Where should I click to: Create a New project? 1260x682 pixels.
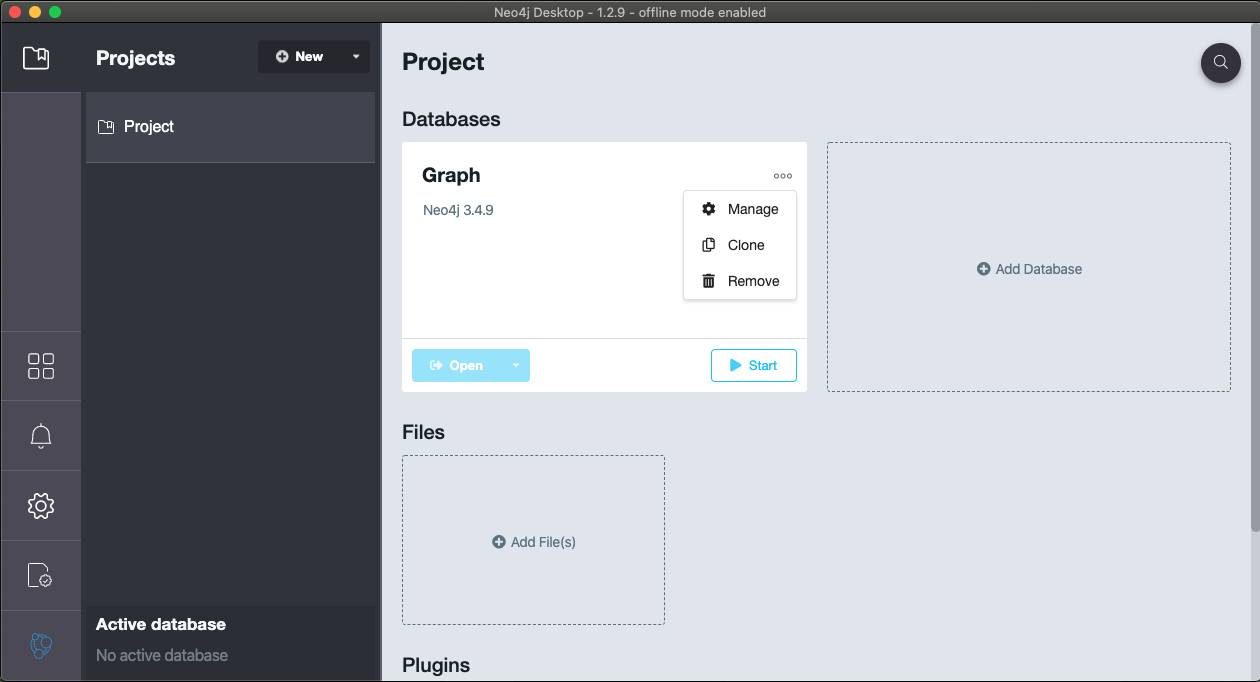(x=300, y=57)
